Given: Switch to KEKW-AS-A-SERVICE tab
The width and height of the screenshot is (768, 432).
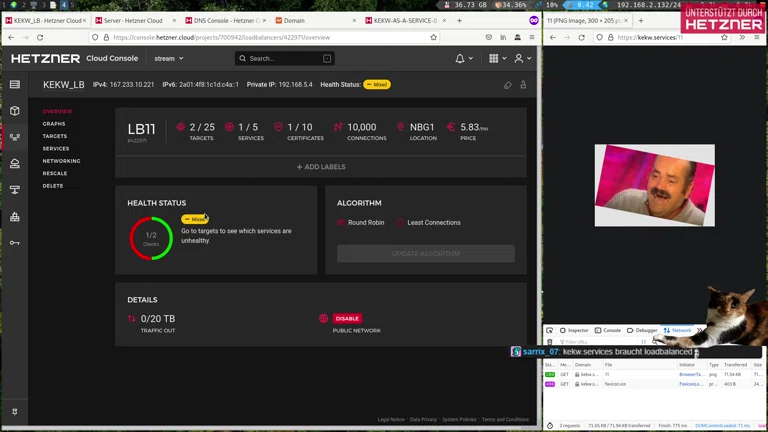Looking at the screenshot, I should [x=405, y=21].
